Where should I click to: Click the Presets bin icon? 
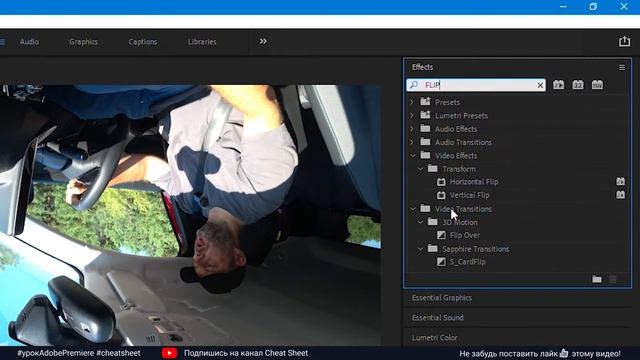pyautogui.click(x=425, y=101)
